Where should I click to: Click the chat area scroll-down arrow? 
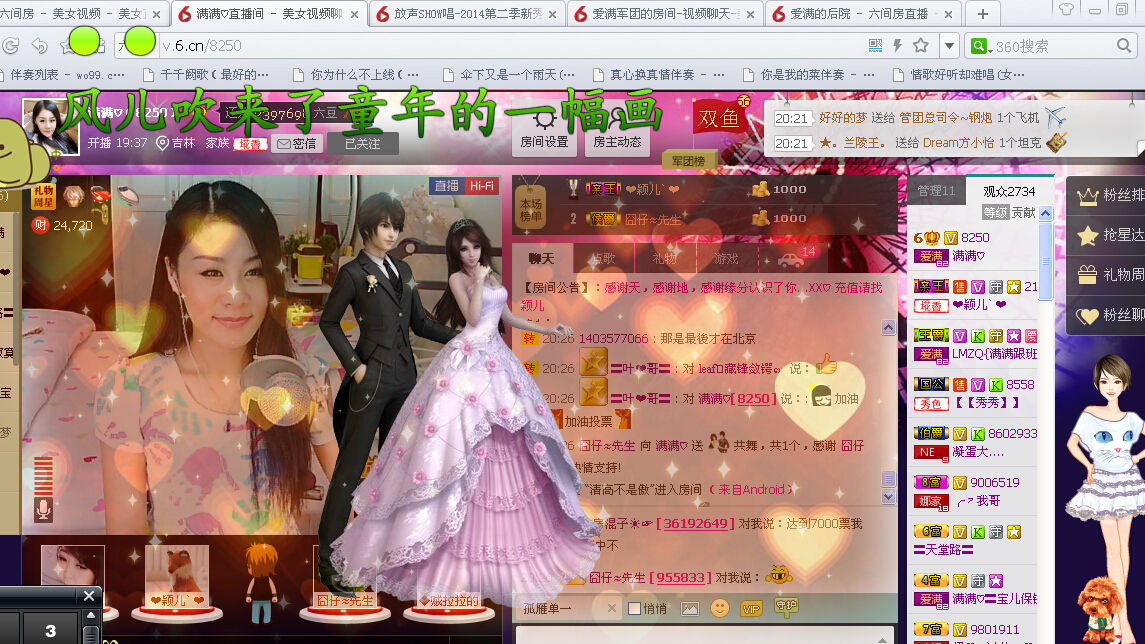[x=888, y=497]
